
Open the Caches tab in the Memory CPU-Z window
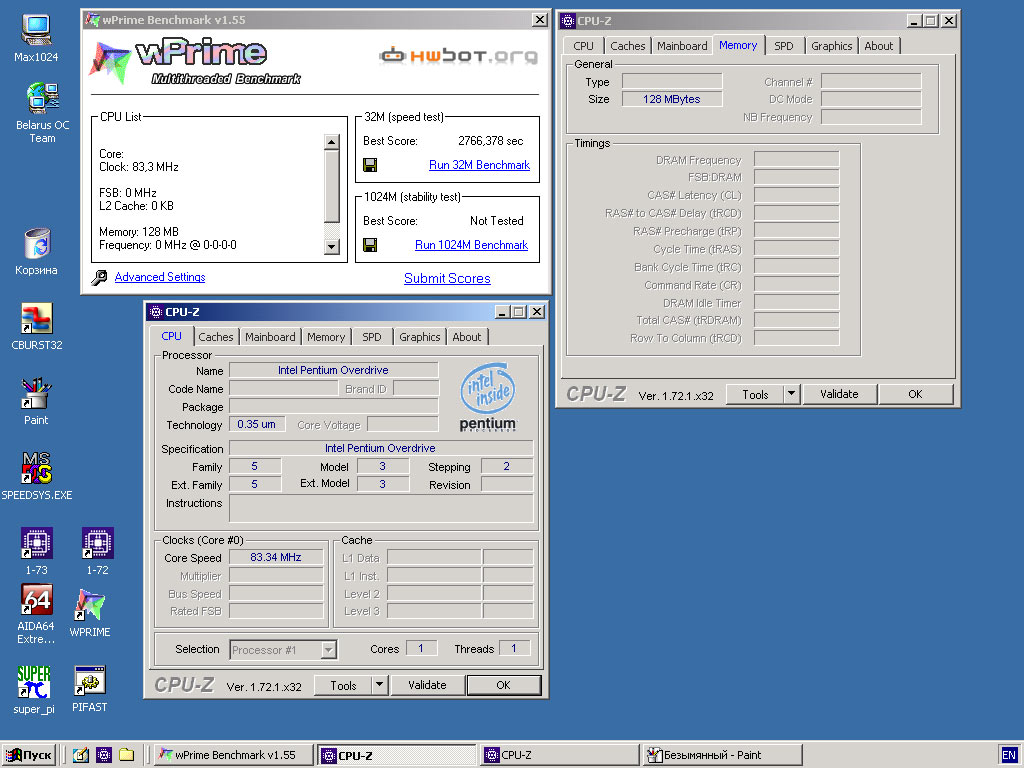click(x=628, y=46)
